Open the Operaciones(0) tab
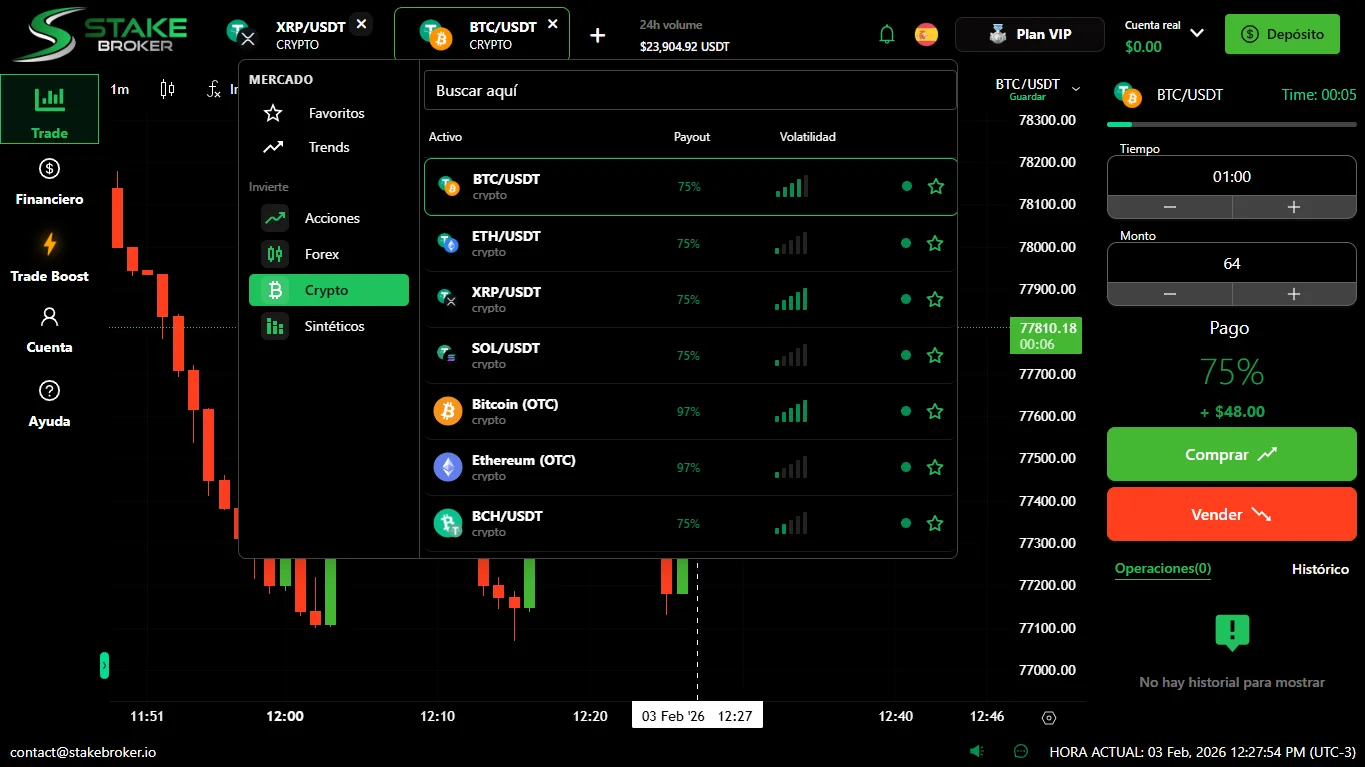1365x767 pixels. 1163,569
